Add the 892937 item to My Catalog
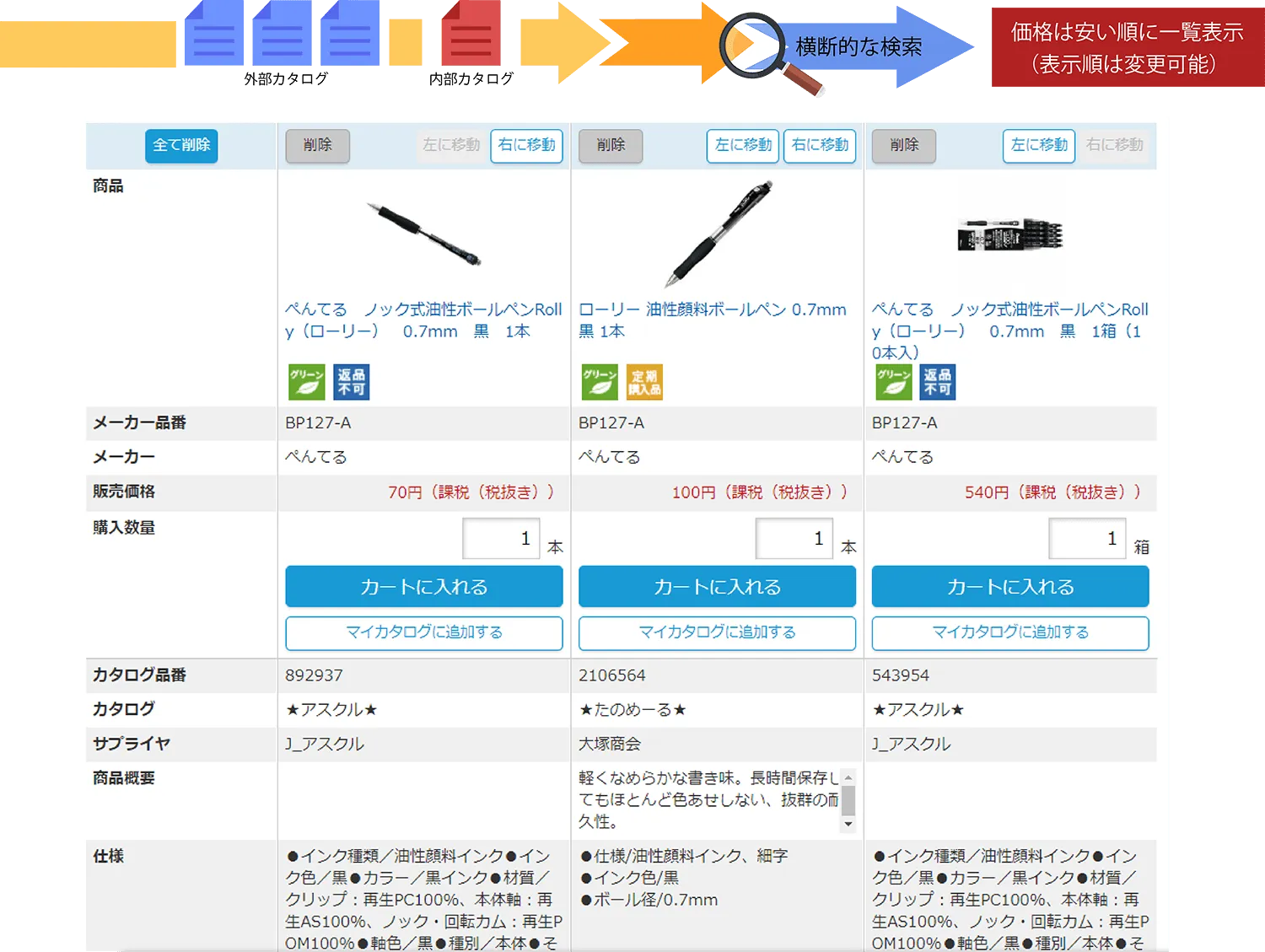Screen dimensions: 1265x952 pyautogui.click(x=424, y=633)
